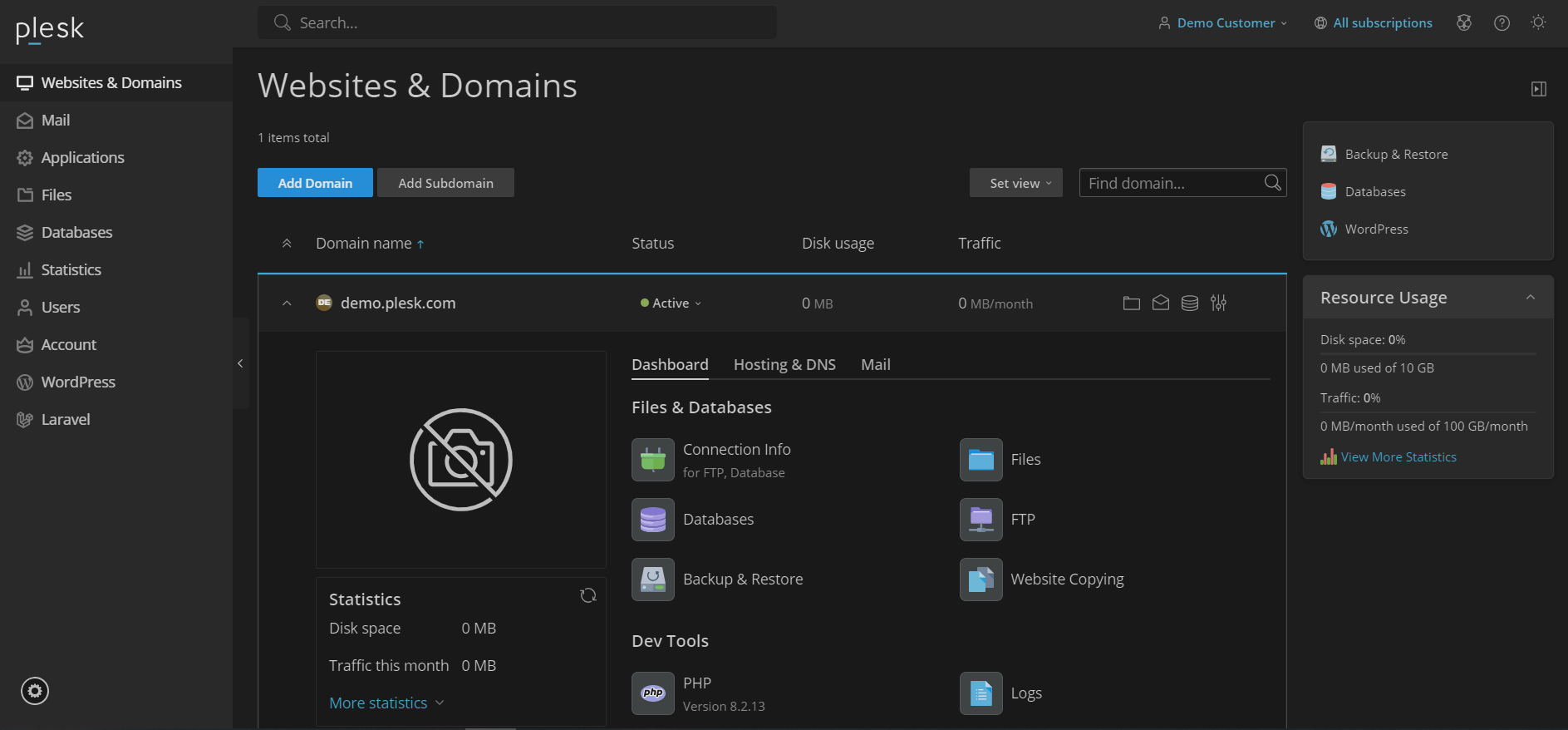Open dashboard Files folder icon
This screenshot has height=730, width=1568.
tap(981, 460)
